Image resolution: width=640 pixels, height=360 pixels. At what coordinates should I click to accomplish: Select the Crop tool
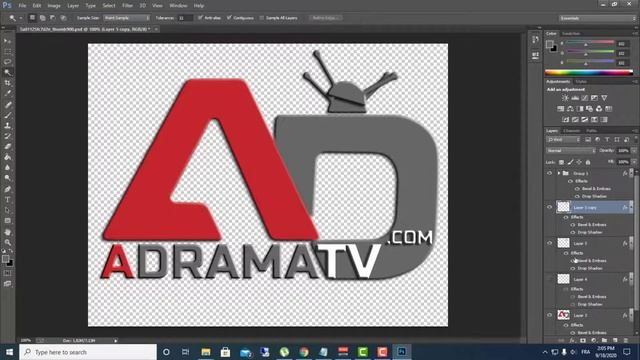pos(7,83)
